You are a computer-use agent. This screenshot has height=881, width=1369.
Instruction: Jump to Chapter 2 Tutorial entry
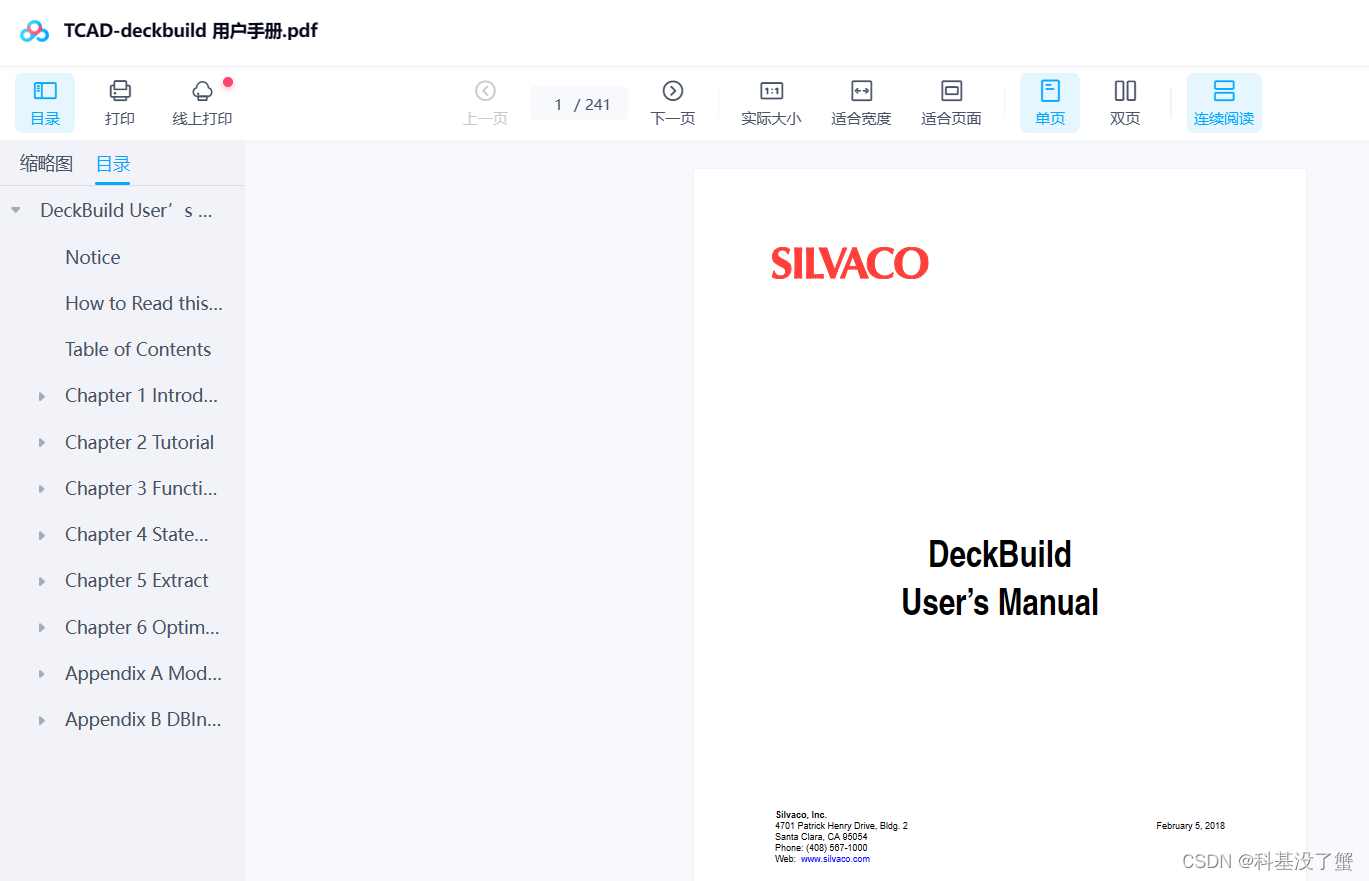tap(140, 442)
